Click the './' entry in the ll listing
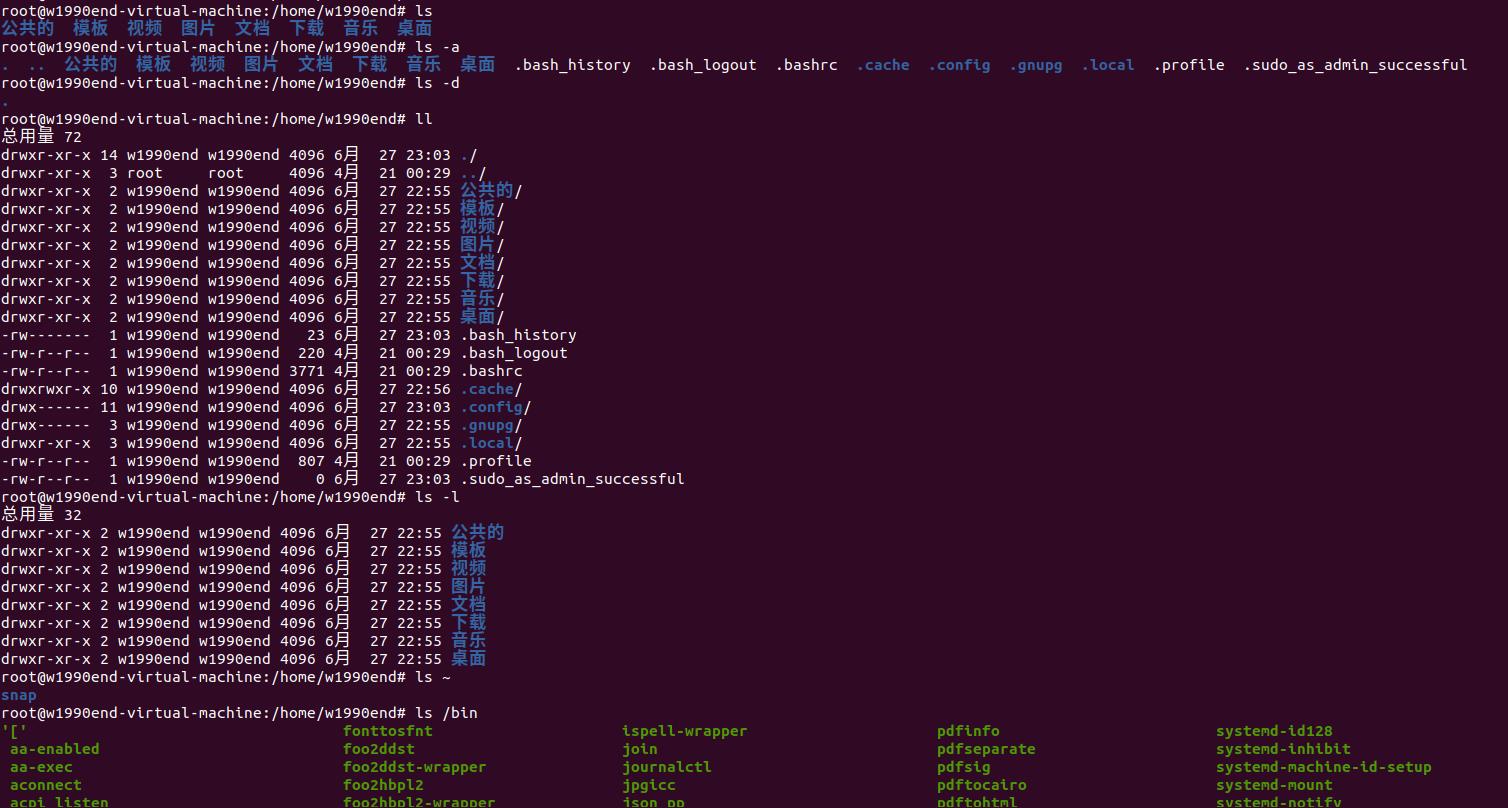This screenshot has width=1508, height=808. pyautogui.click(x=469, y=155)
